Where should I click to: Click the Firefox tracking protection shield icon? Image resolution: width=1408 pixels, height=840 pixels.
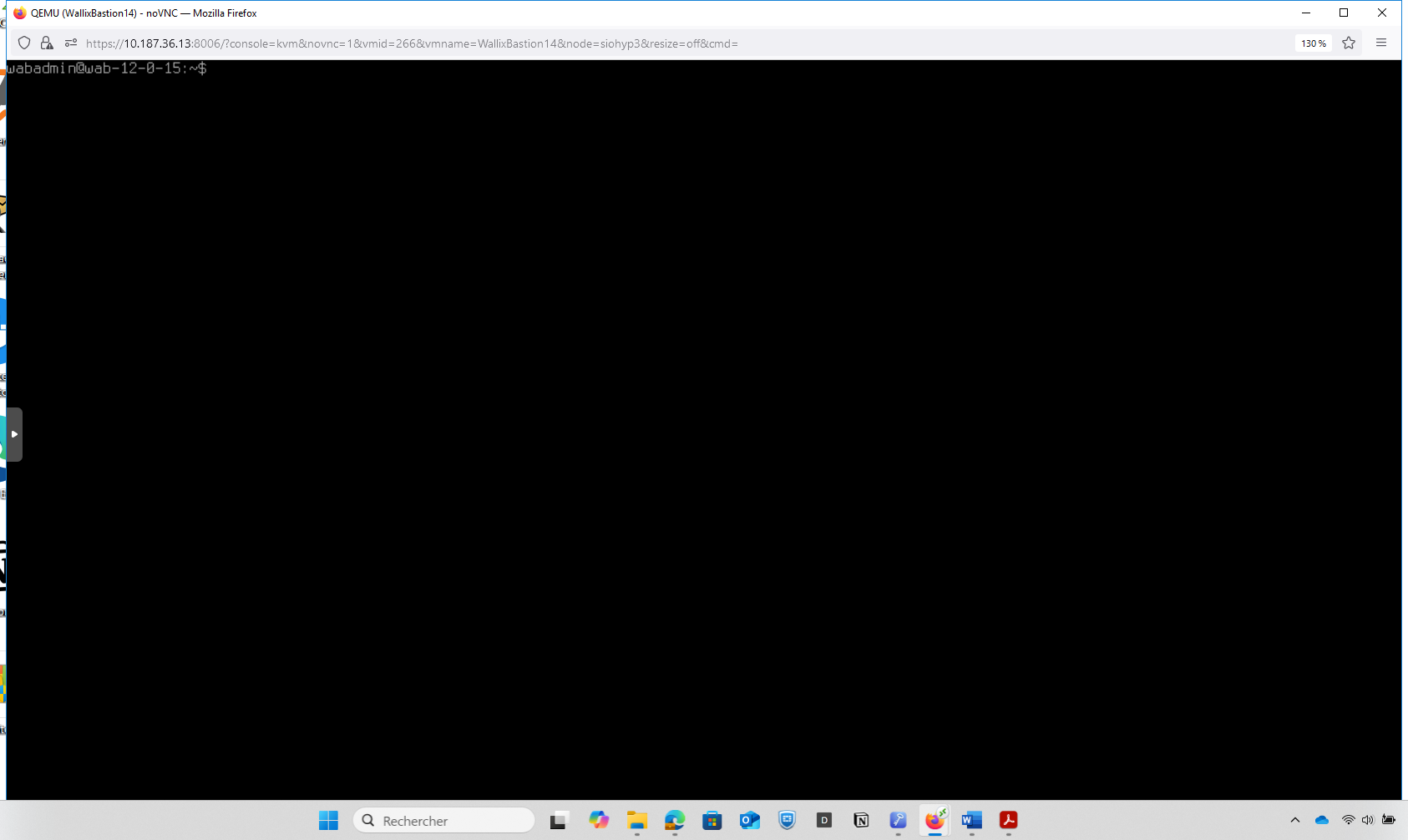click(x=24, y=43)
